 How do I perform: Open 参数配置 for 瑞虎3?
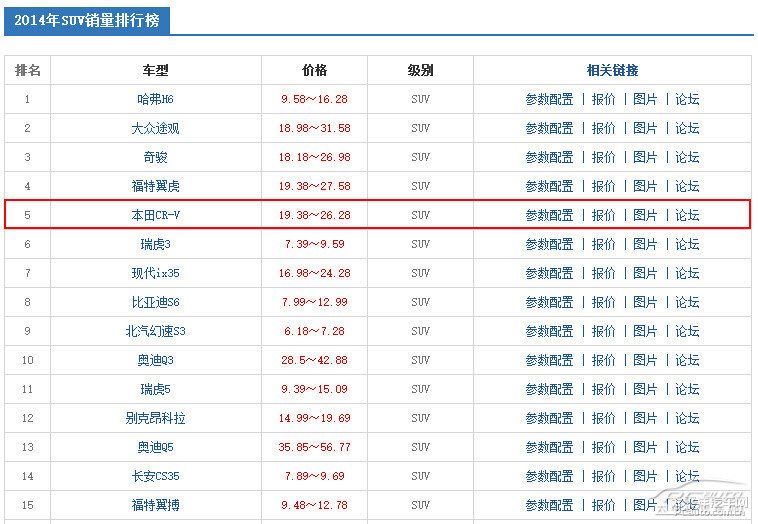[x=549, y=244]
